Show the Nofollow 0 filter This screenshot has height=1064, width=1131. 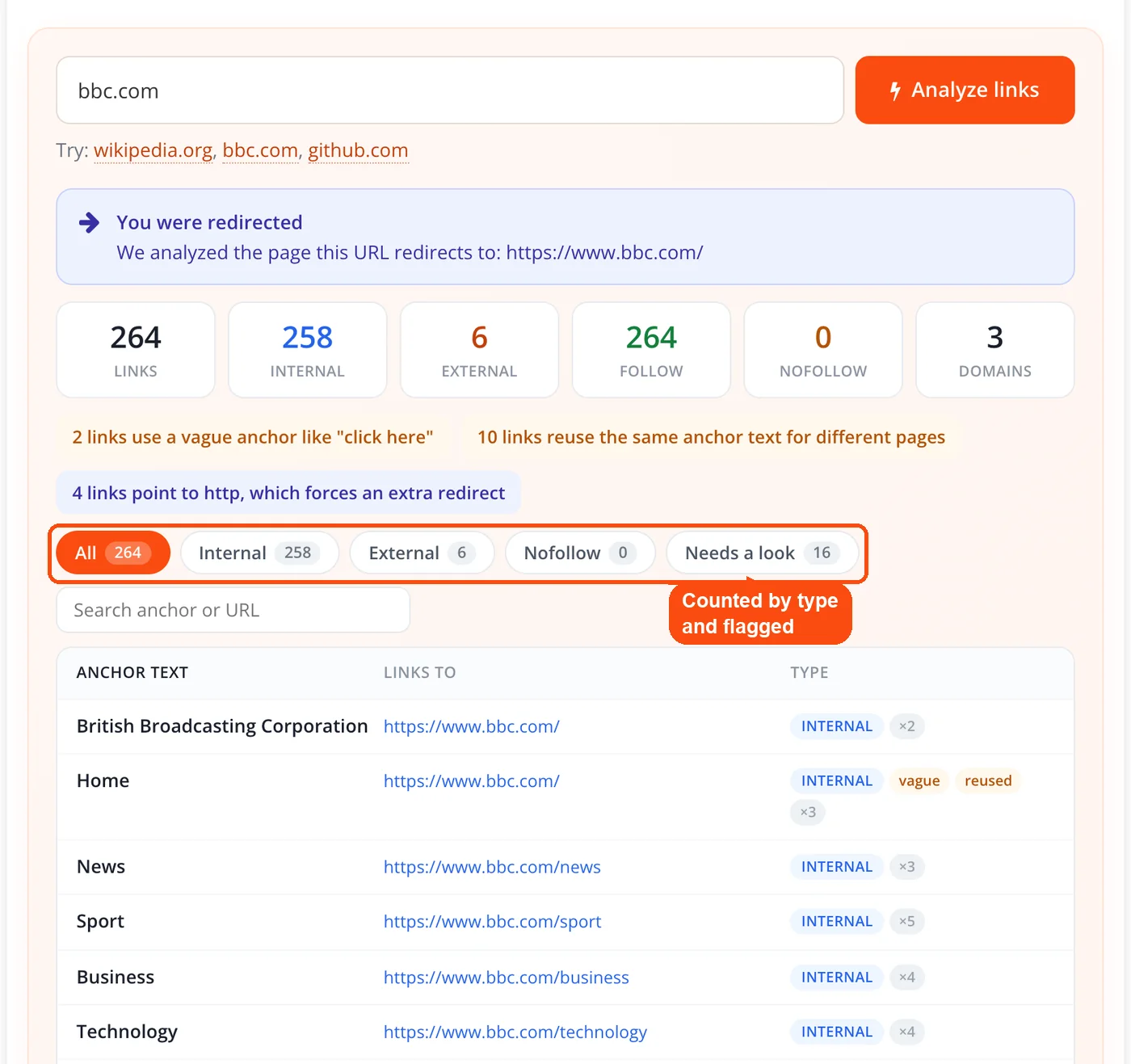580,553
